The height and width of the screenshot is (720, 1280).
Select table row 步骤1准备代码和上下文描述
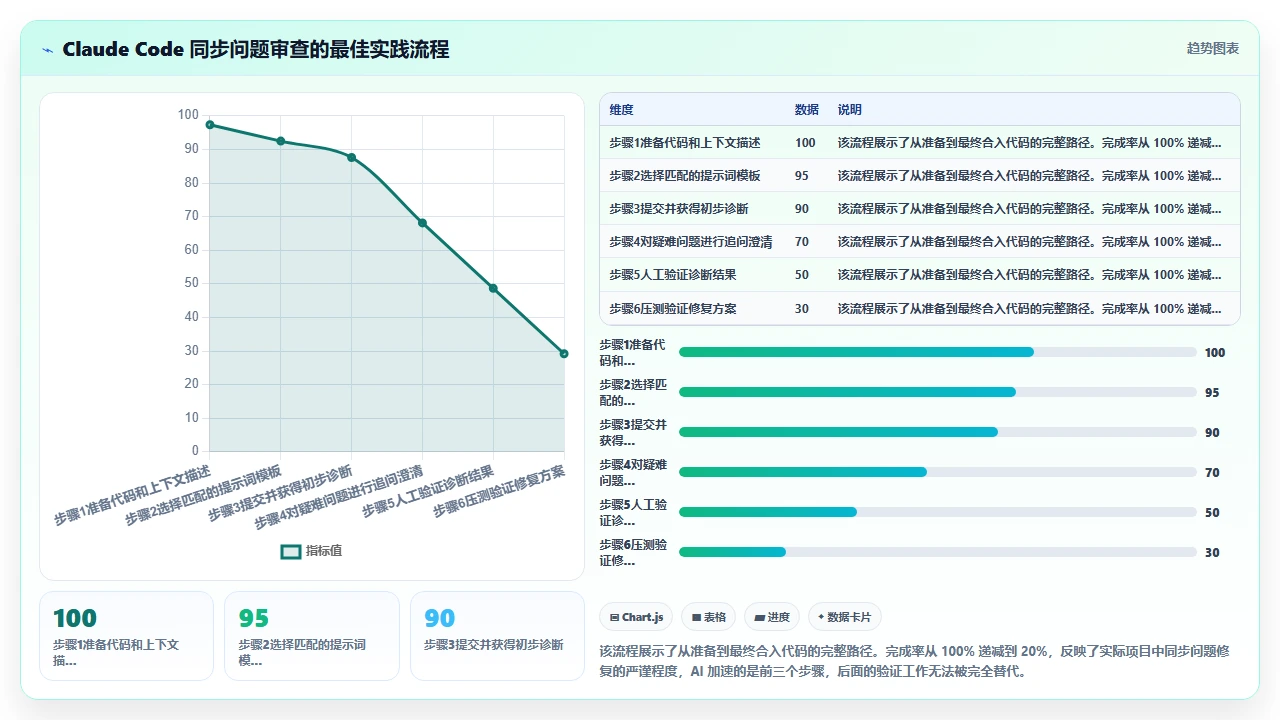pos(919,143)
